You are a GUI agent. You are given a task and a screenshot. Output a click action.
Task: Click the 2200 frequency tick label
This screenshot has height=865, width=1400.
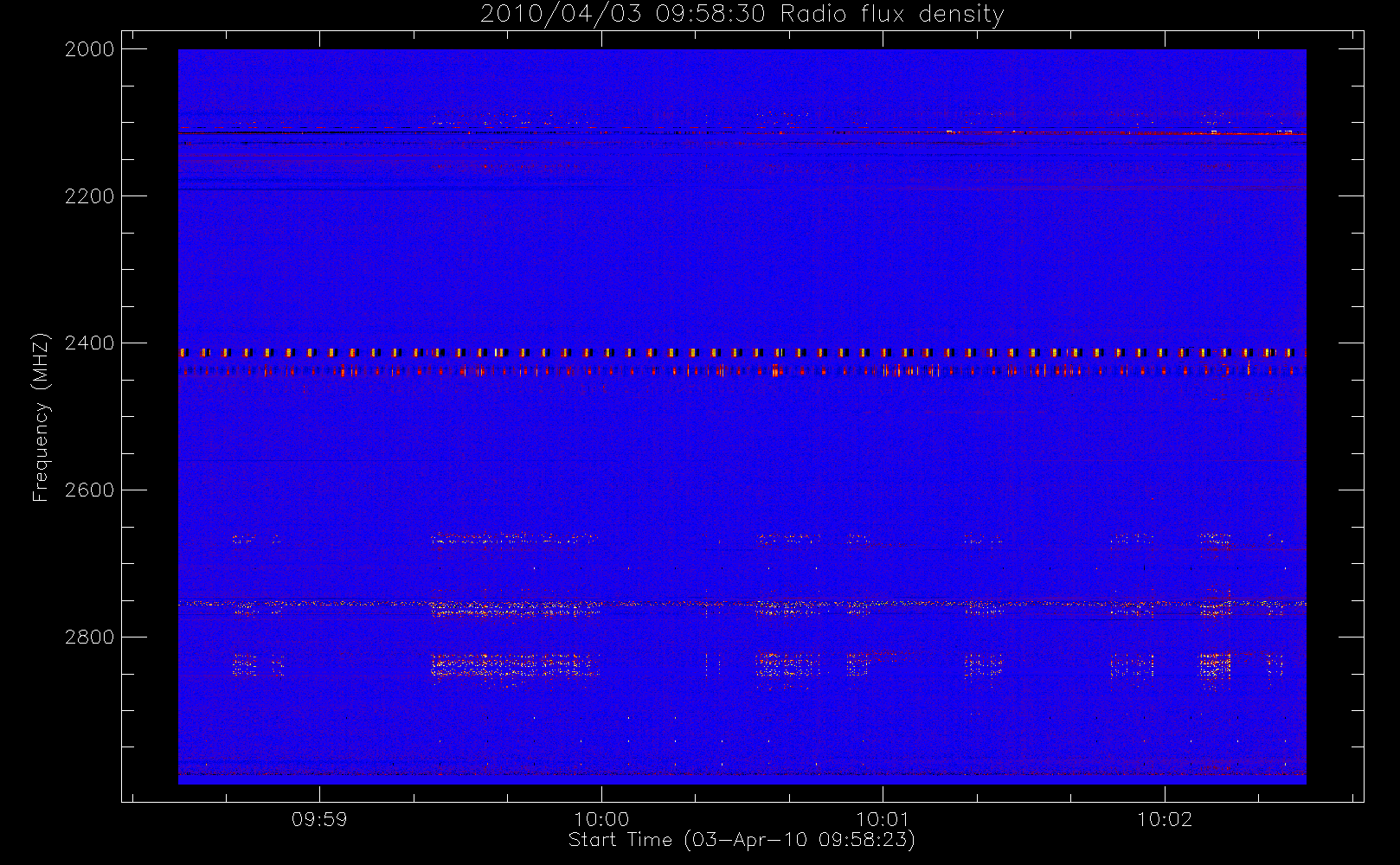coord(90,196)
